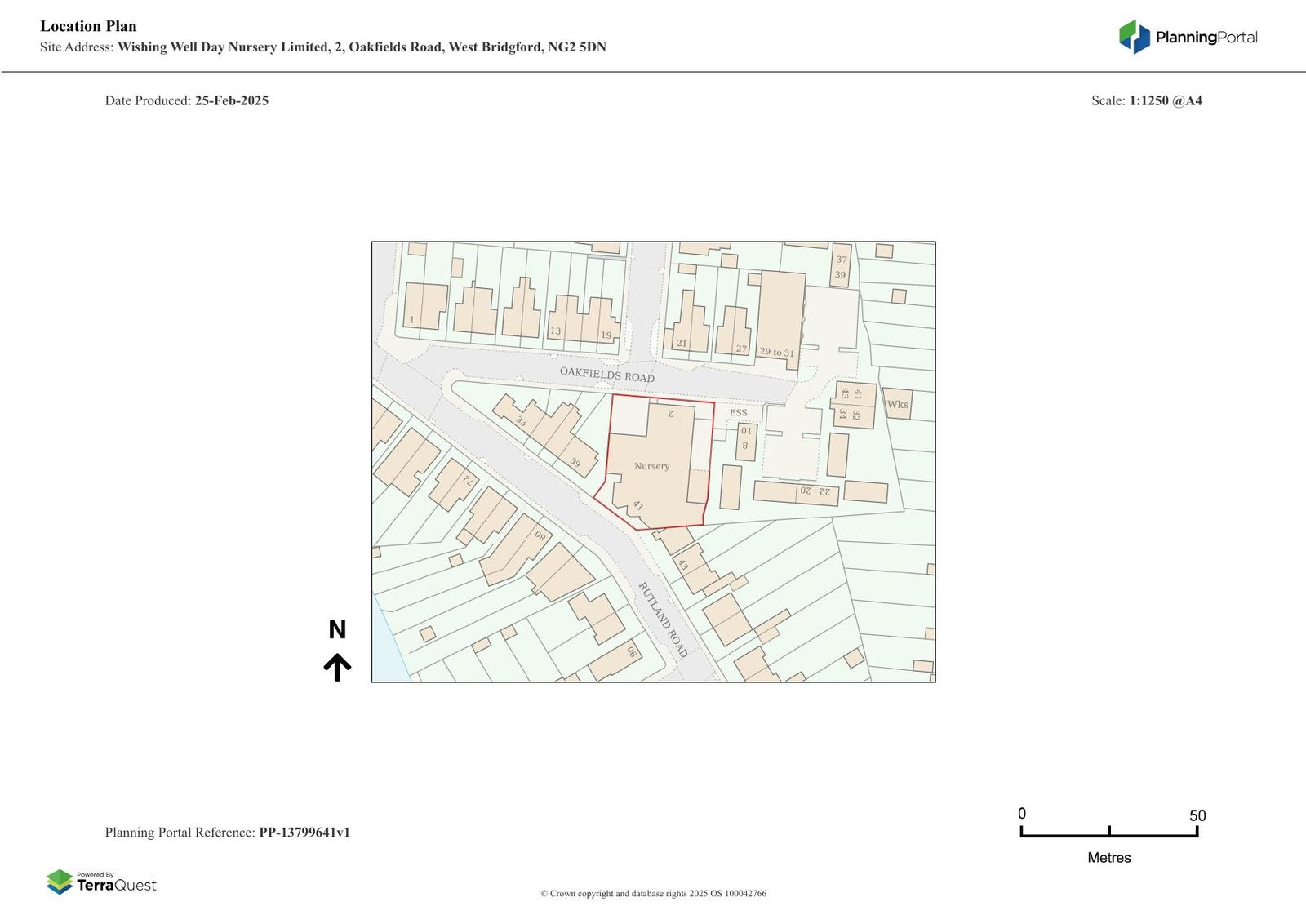Click the RUTLAND ROAD street label

click(x=662, y=620)
